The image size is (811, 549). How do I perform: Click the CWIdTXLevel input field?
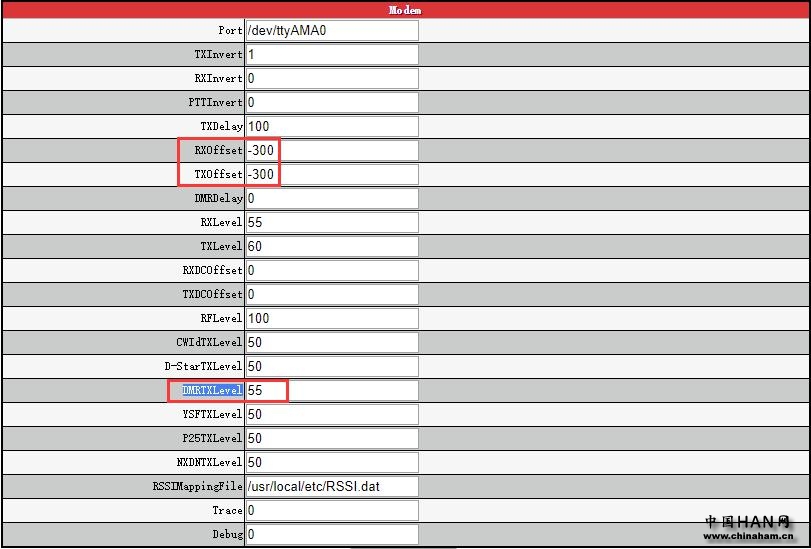pyautogui.click(x=331, y=342)
